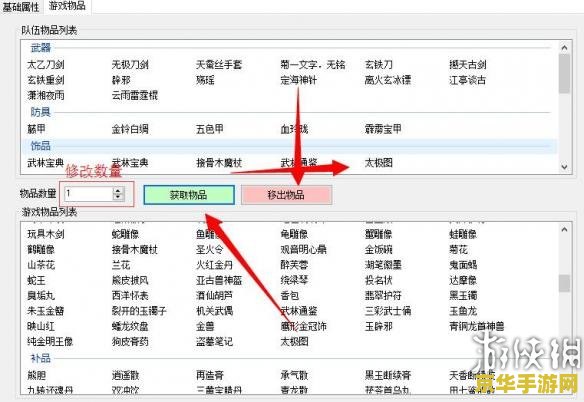Select 湖笔徽墨 in the game item list
The image size is (584, 402).
tap(383, 265)
